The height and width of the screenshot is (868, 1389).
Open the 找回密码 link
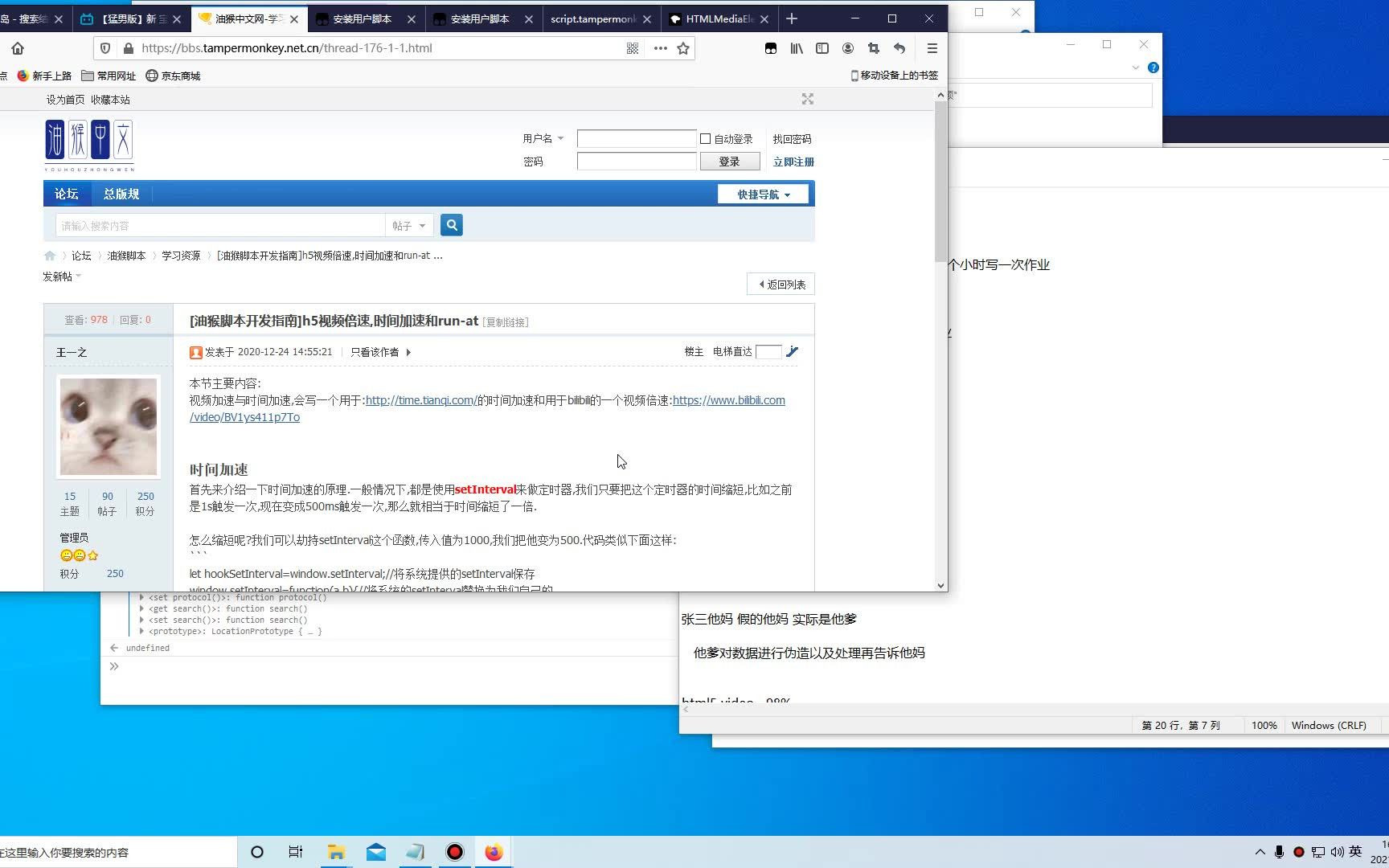[x=792, y=139]
